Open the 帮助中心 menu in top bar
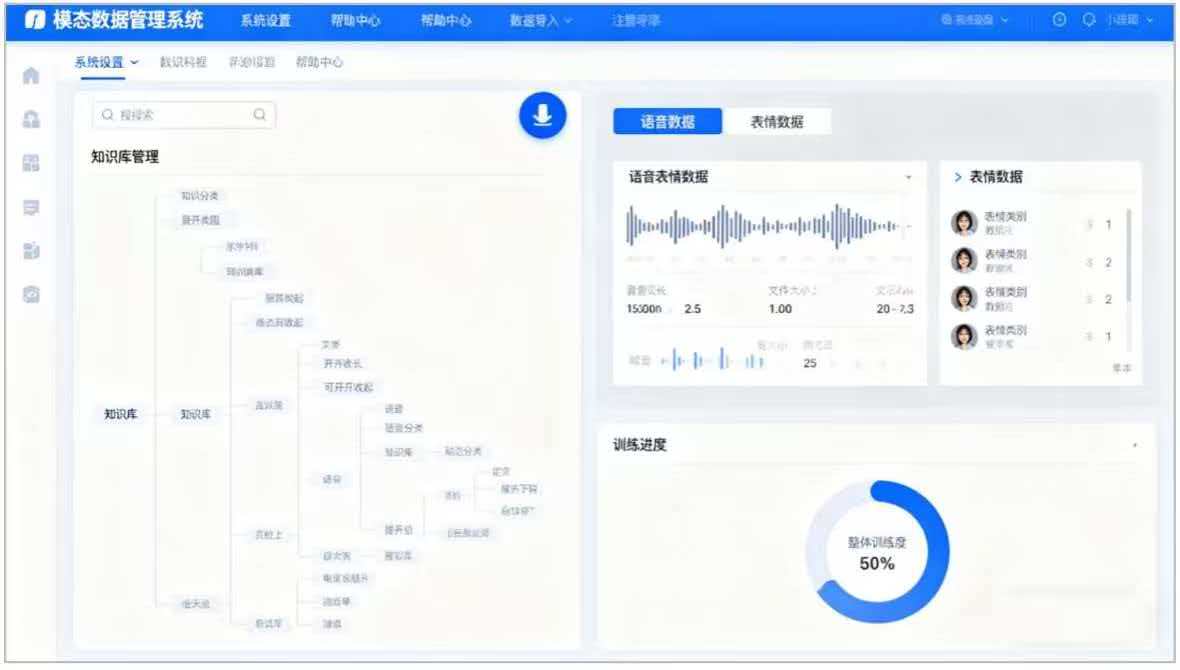1180x670 pixels. 356,19
